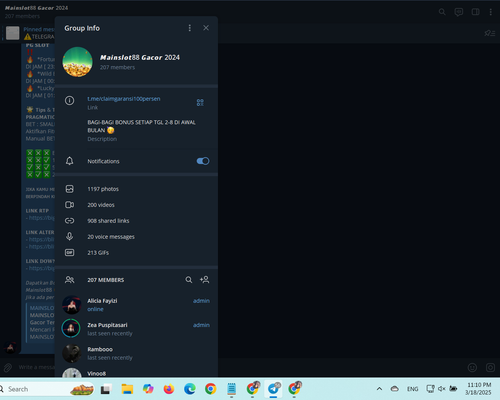Toggle the side panel icon in header
This screenshot has width=500, height=400.
pos(475,12)
